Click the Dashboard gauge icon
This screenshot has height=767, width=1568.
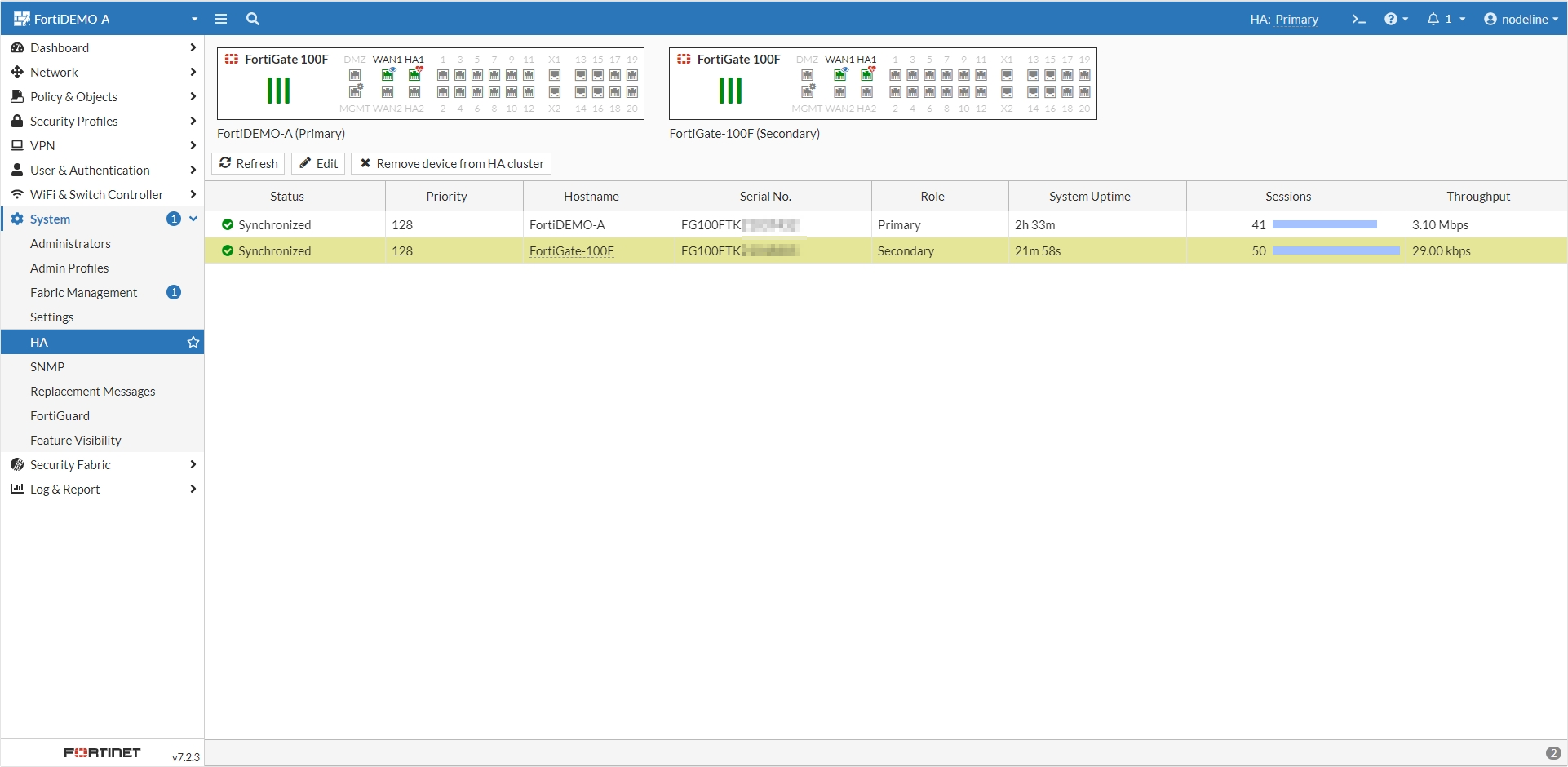[x=17, y=47]
